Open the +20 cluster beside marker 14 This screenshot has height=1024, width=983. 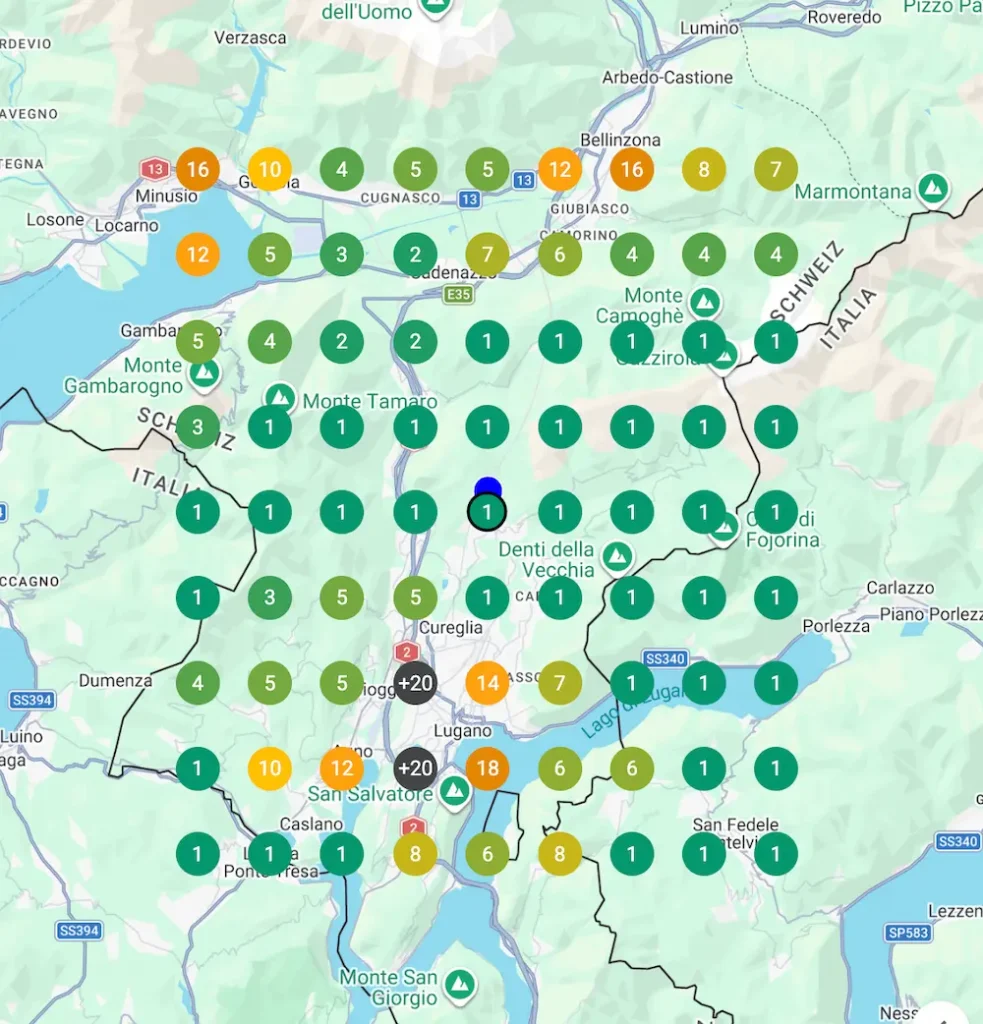[x=415, y=683]
